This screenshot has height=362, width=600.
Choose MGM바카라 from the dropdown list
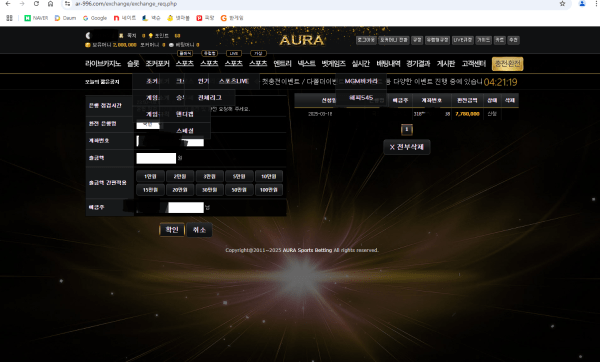[361, 81]
